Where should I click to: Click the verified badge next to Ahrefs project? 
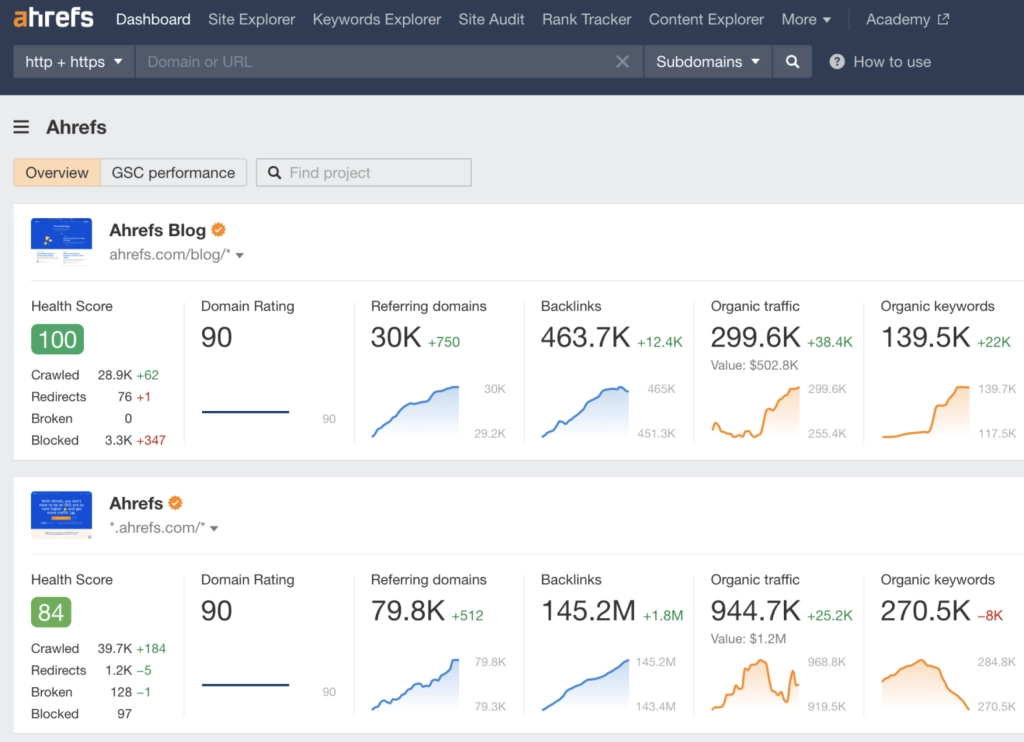[x=175, y=503]
